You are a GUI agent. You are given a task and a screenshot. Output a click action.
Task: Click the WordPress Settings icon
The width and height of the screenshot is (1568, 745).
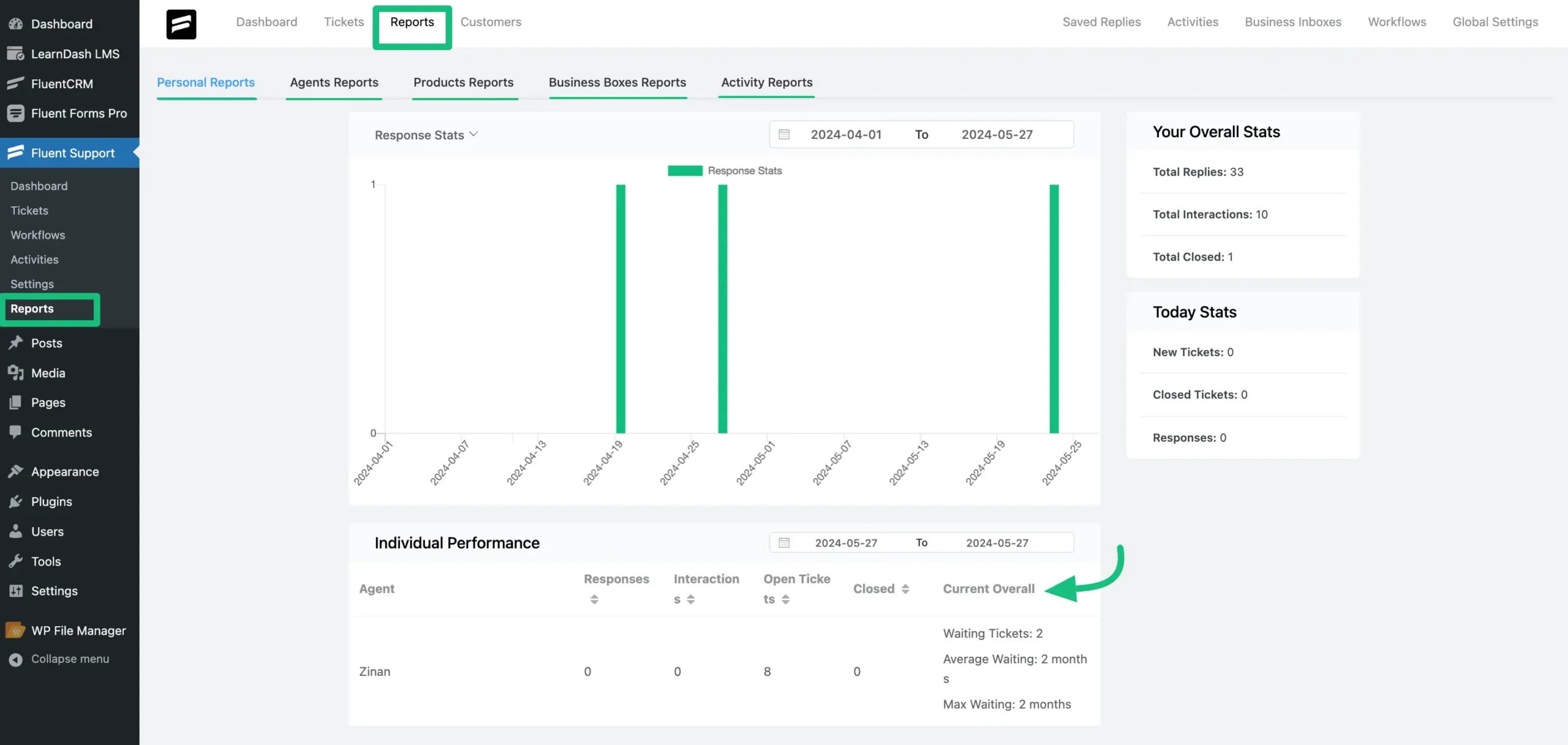pyautogui.click(x=16, y=591)
